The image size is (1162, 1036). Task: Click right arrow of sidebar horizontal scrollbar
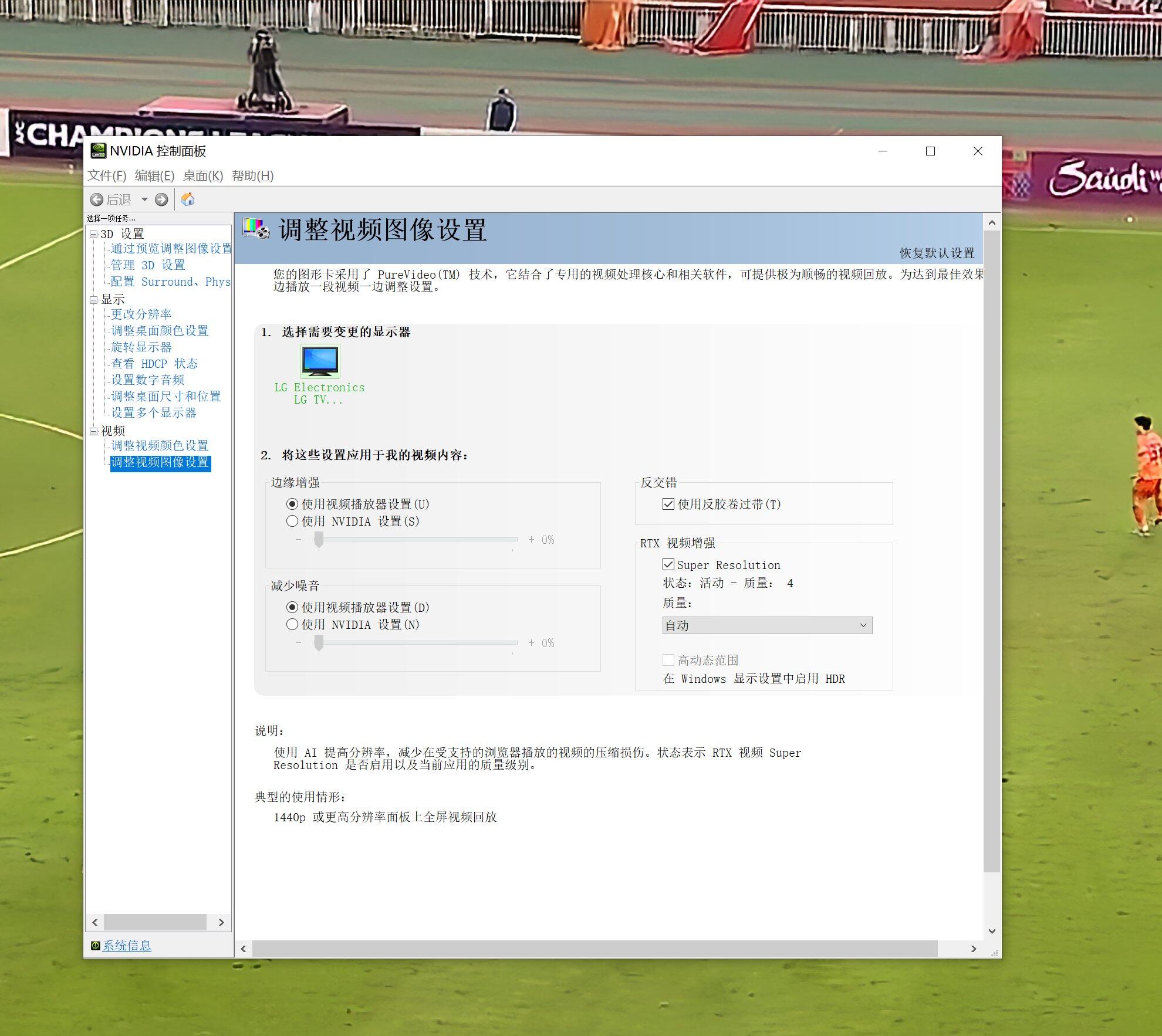click(221, 922)
